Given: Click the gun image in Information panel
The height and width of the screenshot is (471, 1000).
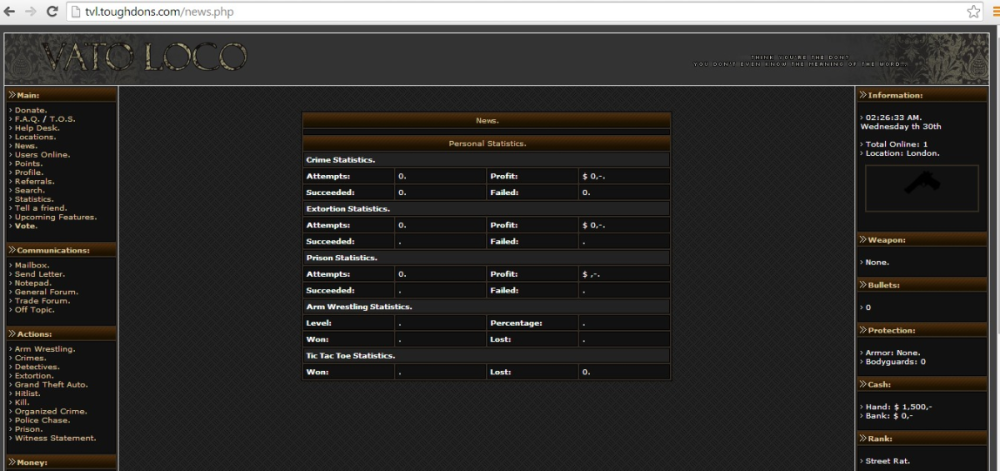Looking at the screenshot, I should click(921, 188).
